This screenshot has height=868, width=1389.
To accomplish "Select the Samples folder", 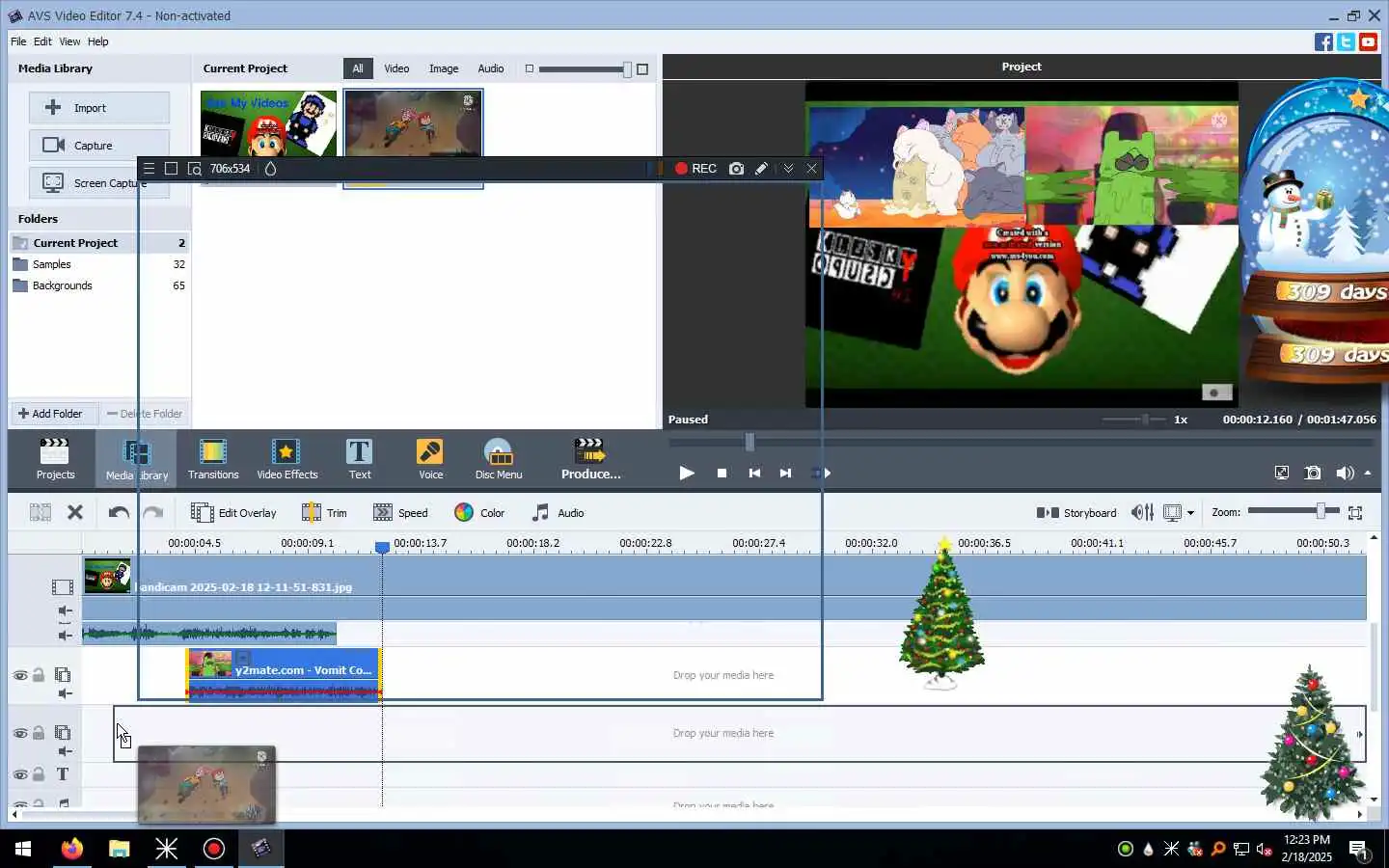I will click(x=99, y=264).
